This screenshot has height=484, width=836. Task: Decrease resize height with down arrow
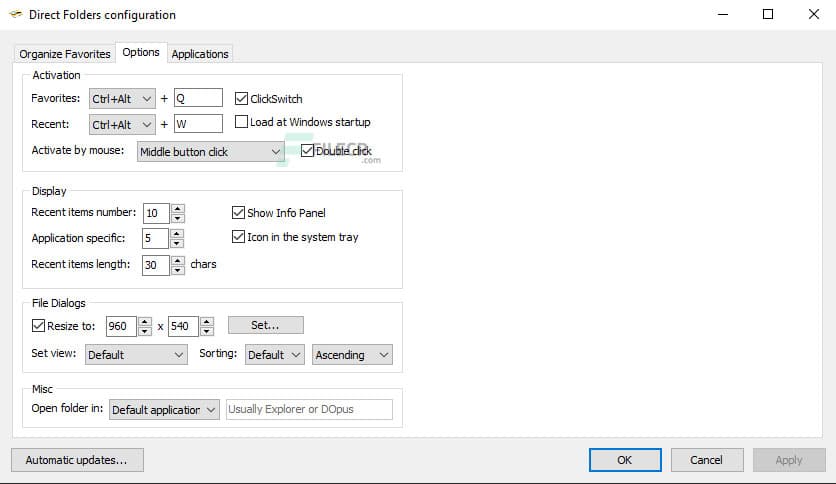pos(207,331)
